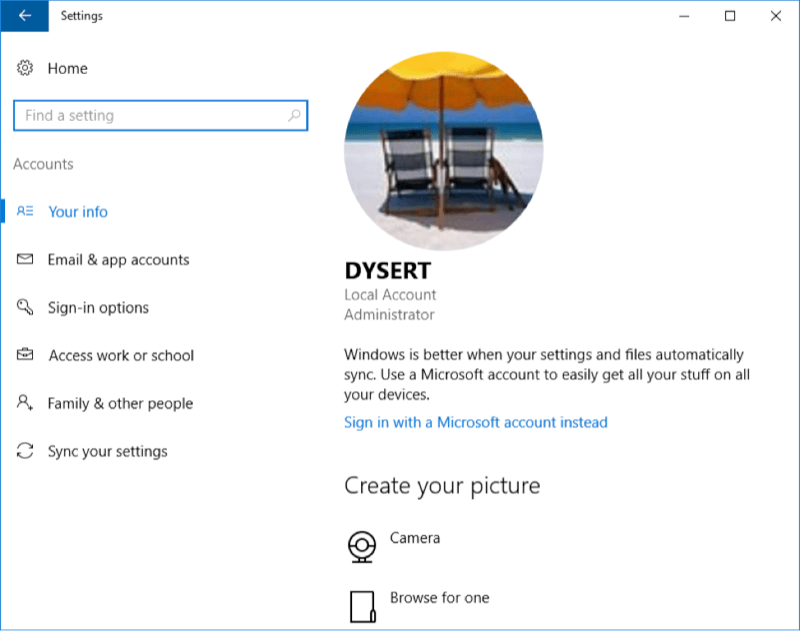This screenshot has height=631, width=800.
Task: Click the briefcase icon for work access
Action: (25, 354)
